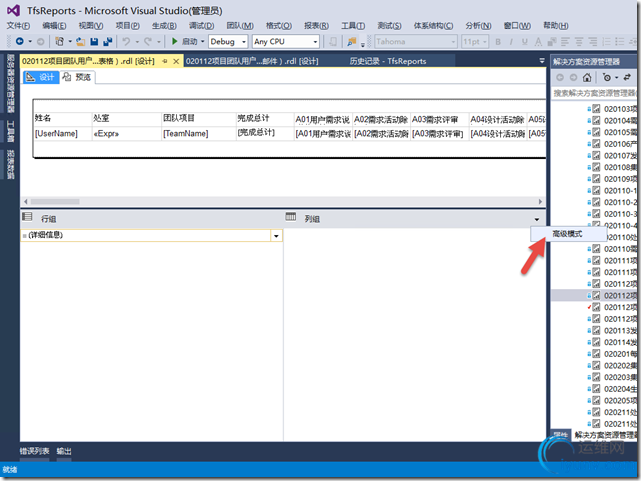Image resolution: width=641 pixels, height=481 pixels.
Task: Open the 文件(F) menu
Action: [x=18, y=26]
